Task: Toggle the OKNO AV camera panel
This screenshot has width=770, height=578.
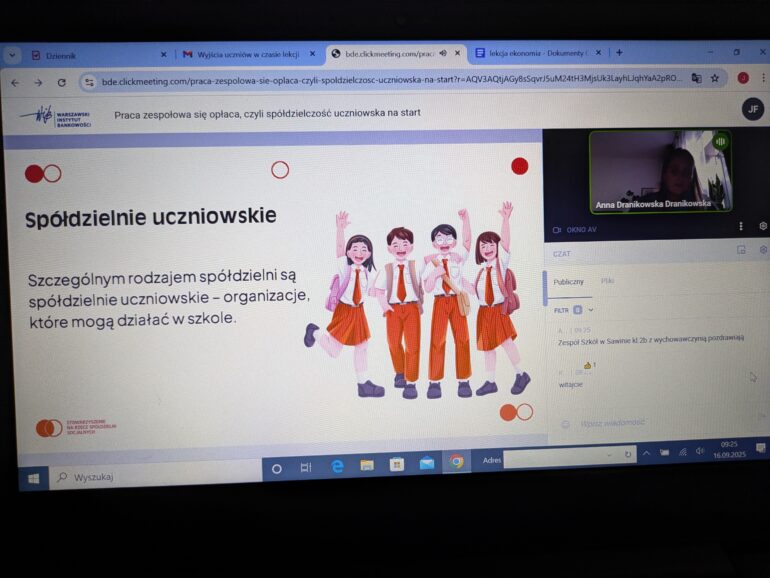Action: pos(575,229)
